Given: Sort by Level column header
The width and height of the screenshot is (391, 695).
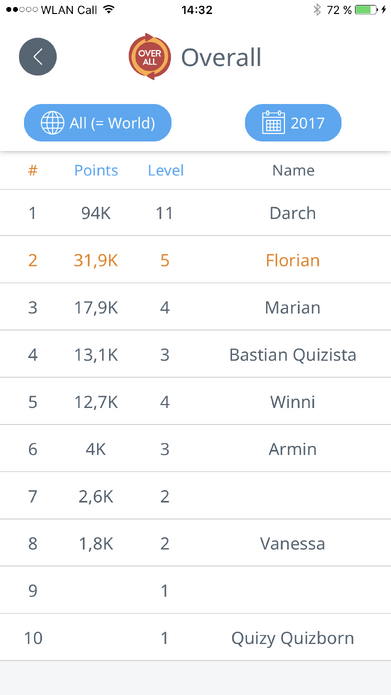Looking at the screenshot, I should click(166, 171).
